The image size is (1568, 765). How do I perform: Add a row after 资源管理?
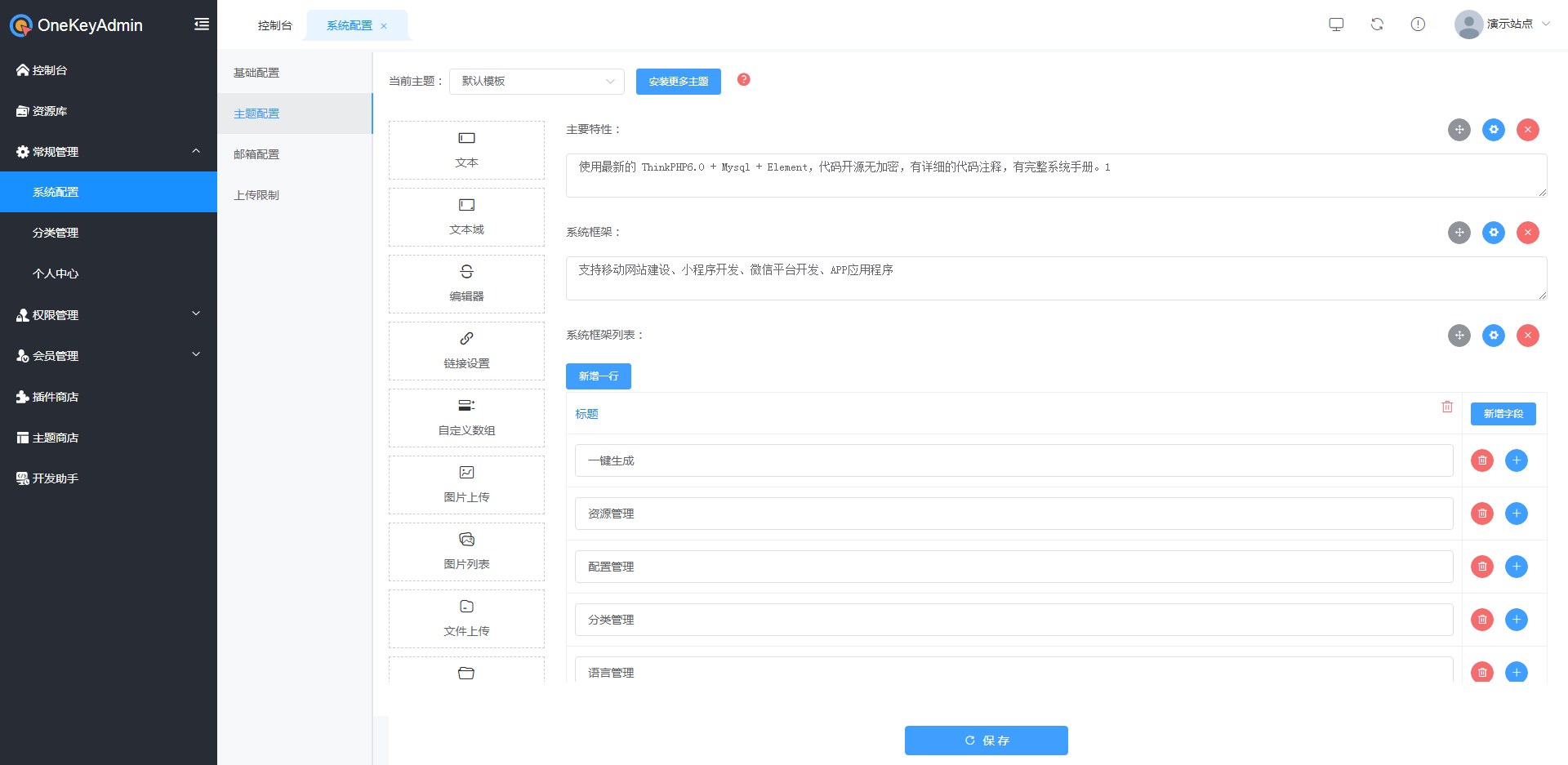(1517, 514)
